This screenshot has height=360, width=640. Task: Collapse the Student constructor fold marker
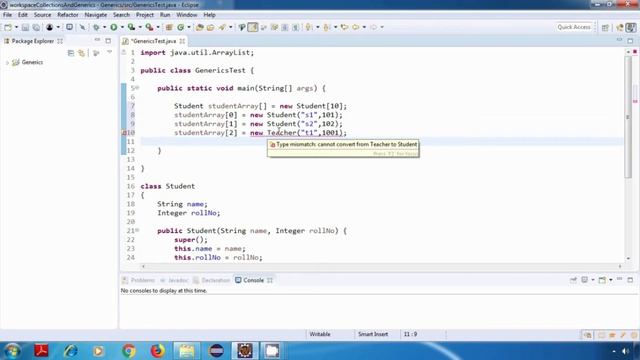coord(138,230)
